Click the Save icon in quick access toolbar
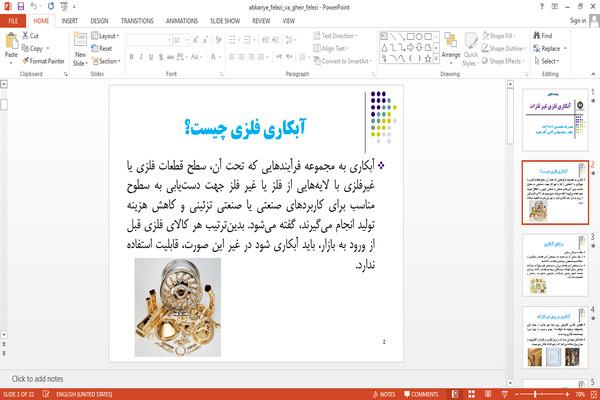The image size is (600, 400). click(x=21, y=6)
